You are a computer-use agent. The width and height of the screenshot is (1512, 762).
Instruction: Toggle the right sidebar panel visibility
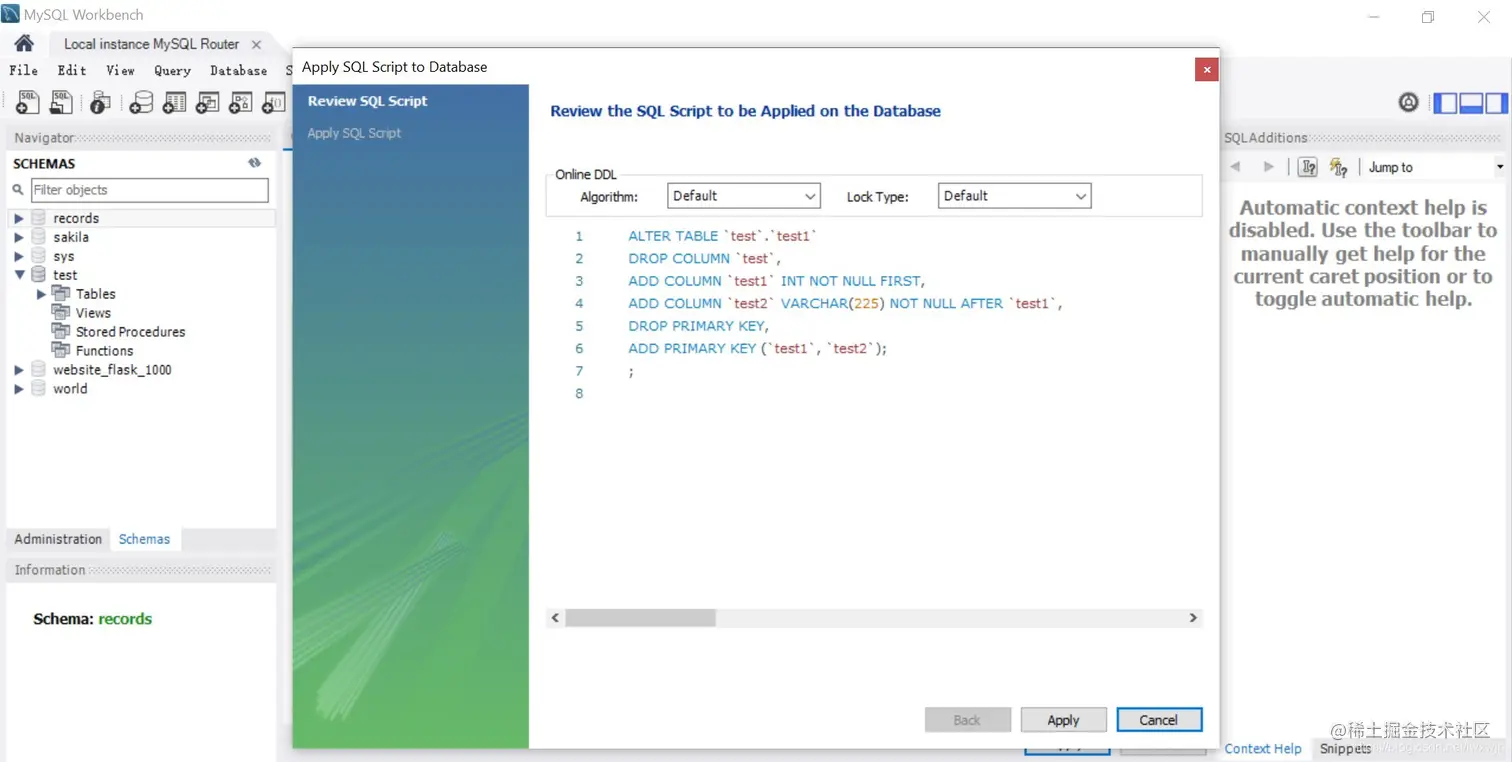tap(1496, 102)
